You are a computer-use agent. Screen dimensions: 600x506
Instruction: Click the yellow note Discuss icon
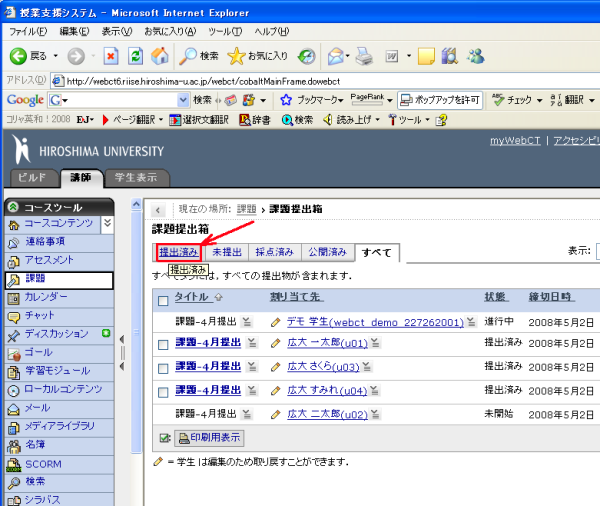[426, 56]
